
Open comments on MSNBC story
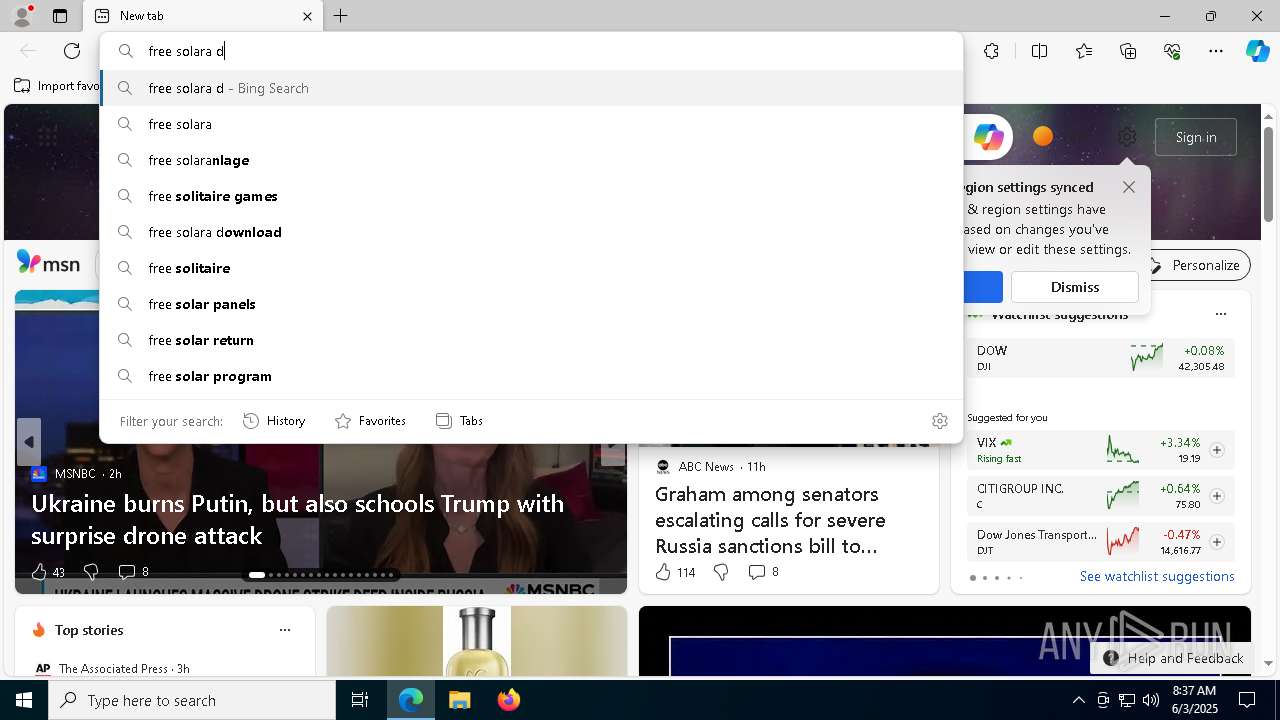pos(133,572)
